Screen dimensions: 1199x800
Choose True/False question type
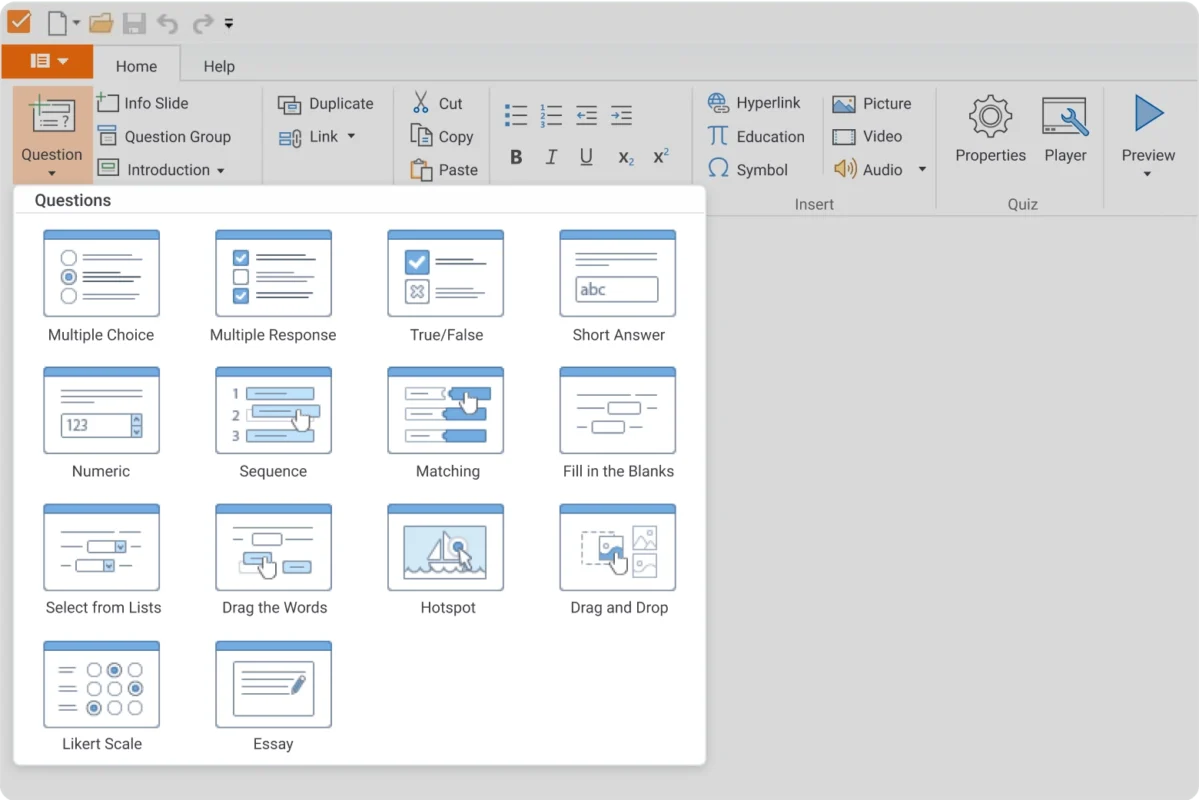[x=446, y=286]
